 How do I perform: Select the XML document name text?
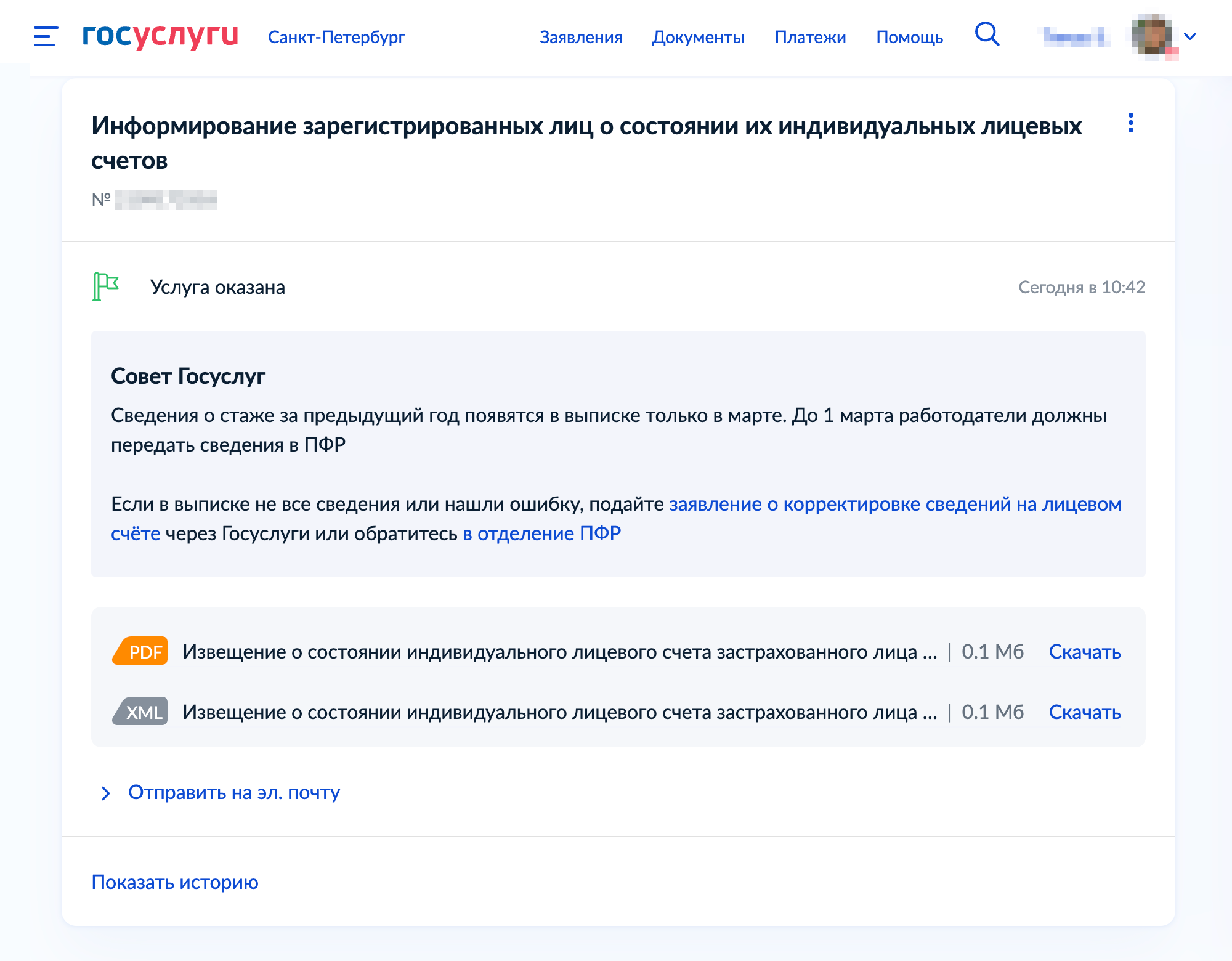click(x=560, y=712)
